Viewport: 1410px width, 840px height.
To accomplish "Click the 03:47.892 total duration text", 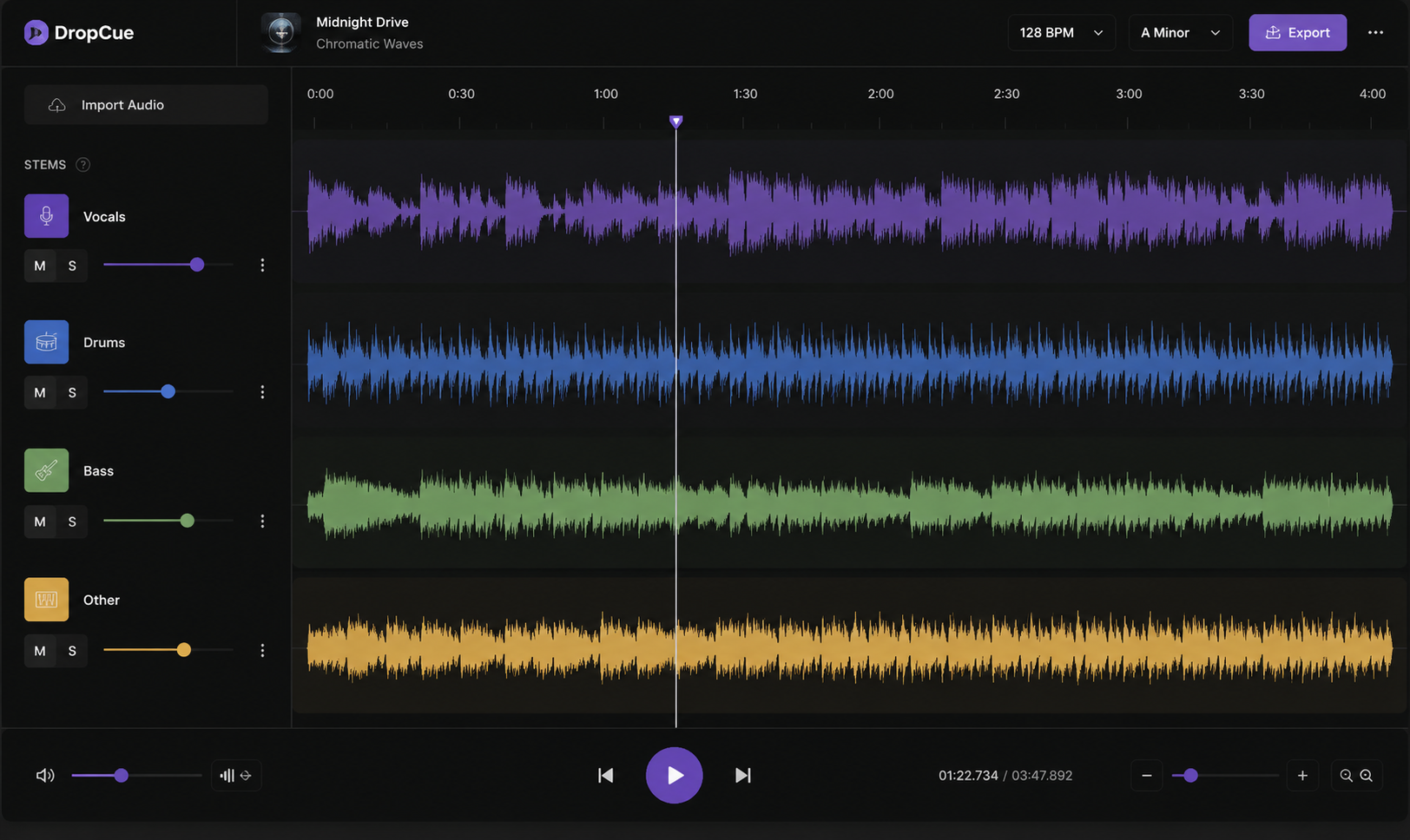I will [x=1042, y=776].
